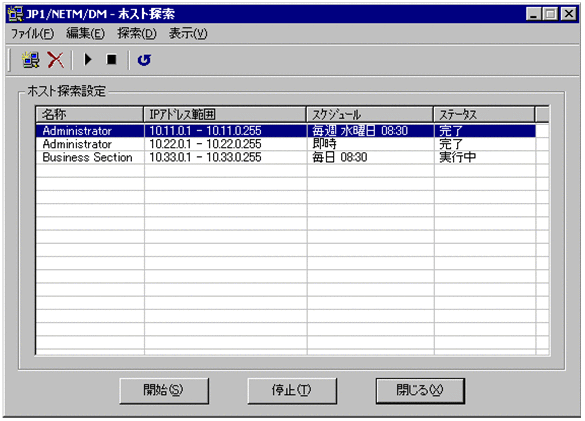Close the window with title bar X
Image resolution: width=585 pixels, height=421 pixels.
(x=569, y=14)
